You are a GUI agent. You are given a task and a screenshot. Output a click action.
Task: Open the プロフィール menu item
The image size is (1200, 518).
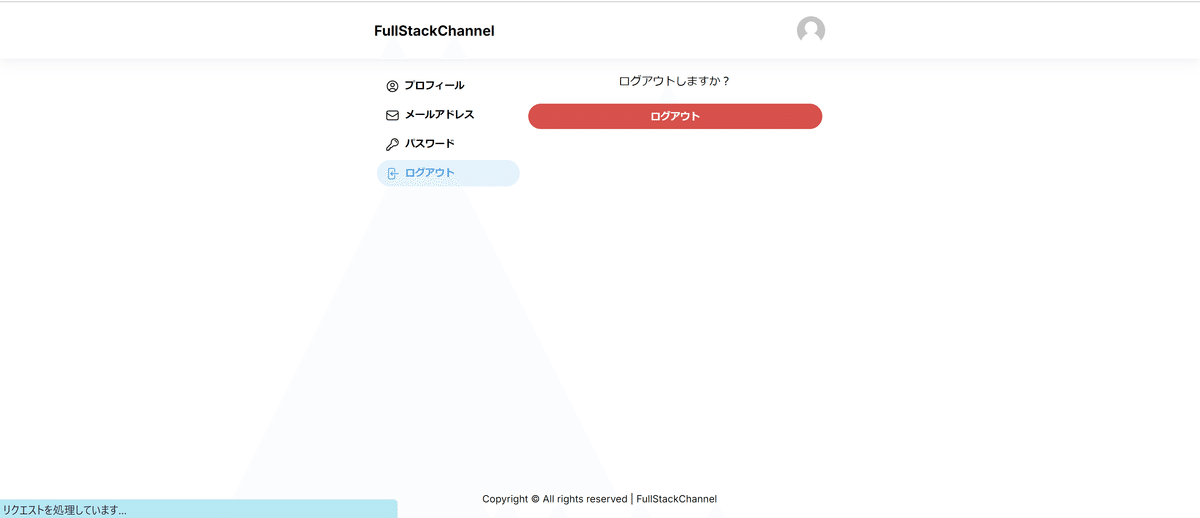click(448, 86)
